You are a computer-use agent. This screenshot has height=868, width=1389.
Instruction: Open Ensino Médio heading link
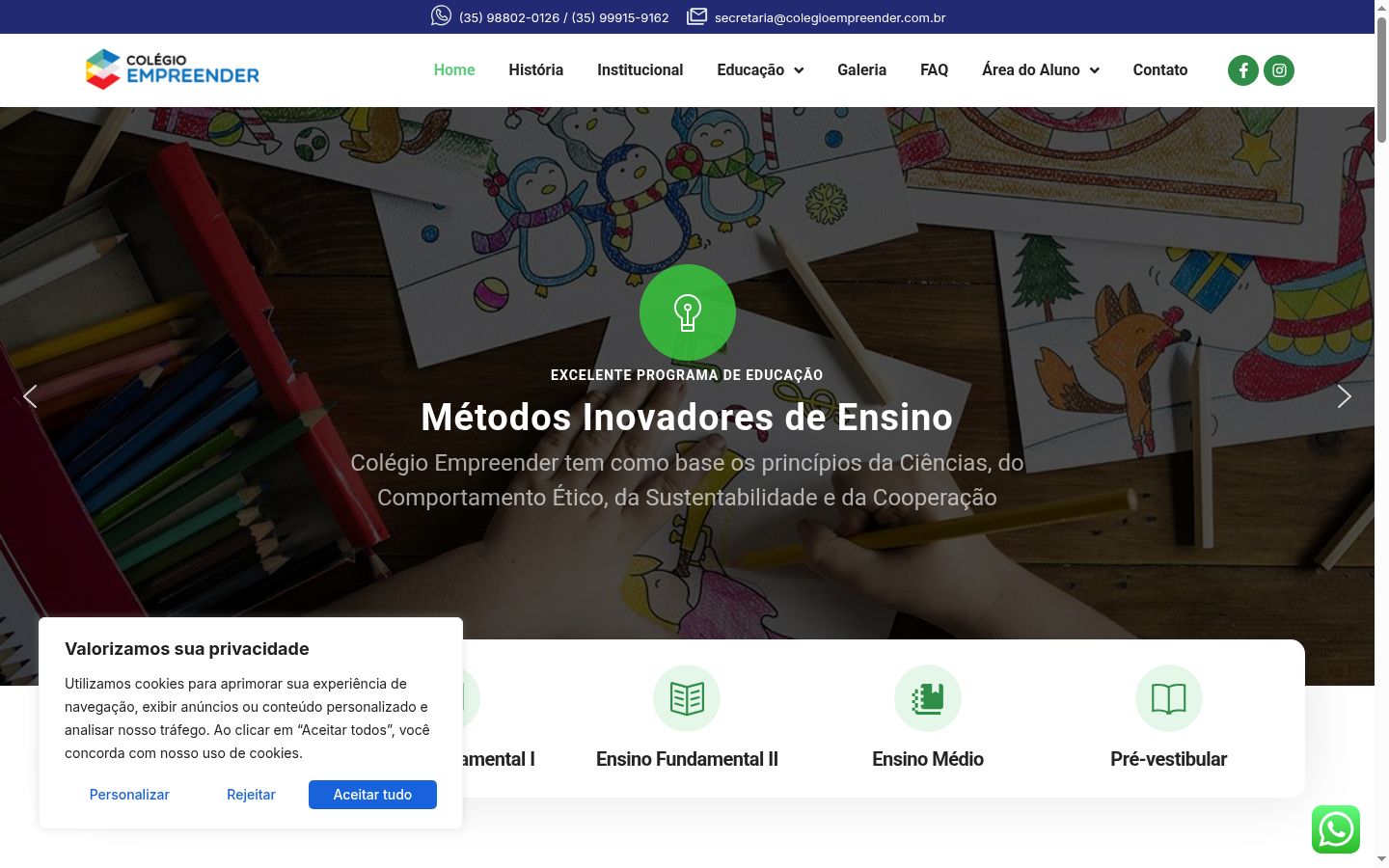point(928,760)
